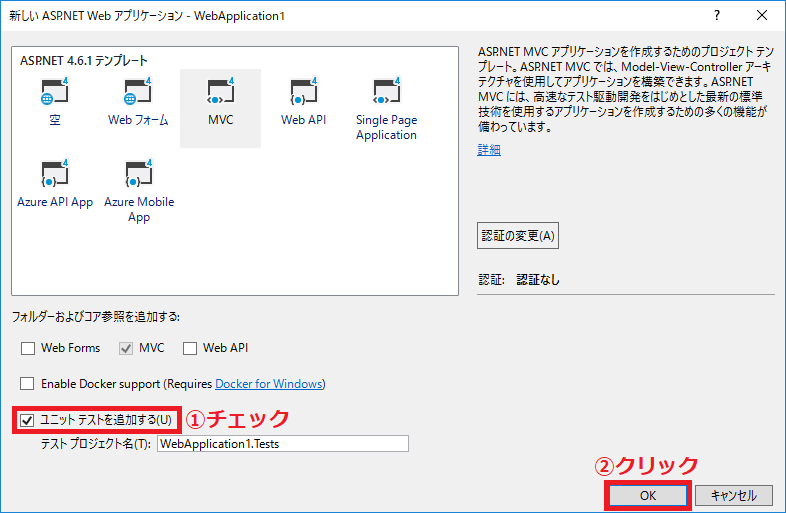Open the 詳細 link

(489, 150)
